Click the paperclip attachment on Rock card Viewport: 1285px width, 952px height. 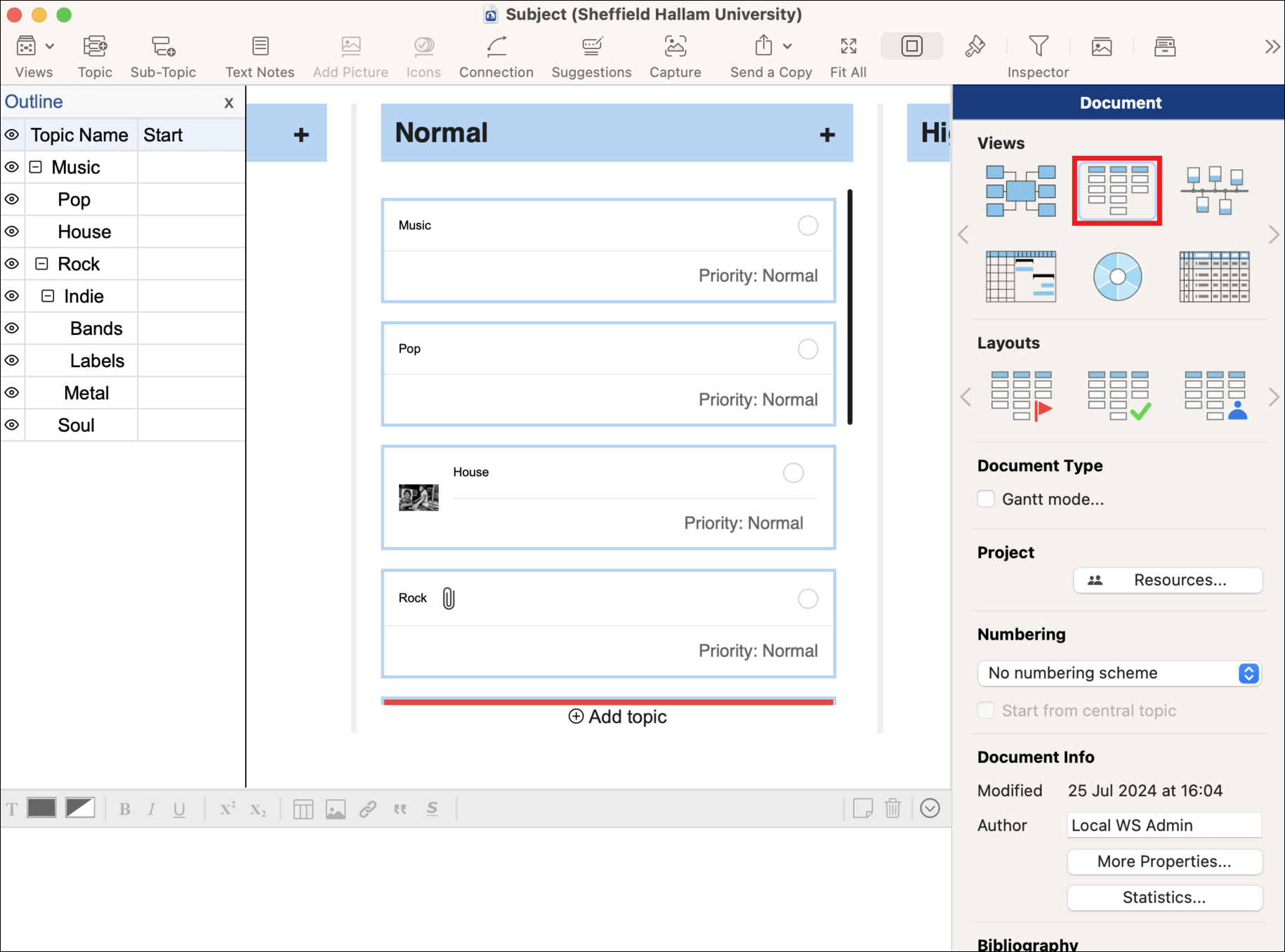tap(449, 599)
